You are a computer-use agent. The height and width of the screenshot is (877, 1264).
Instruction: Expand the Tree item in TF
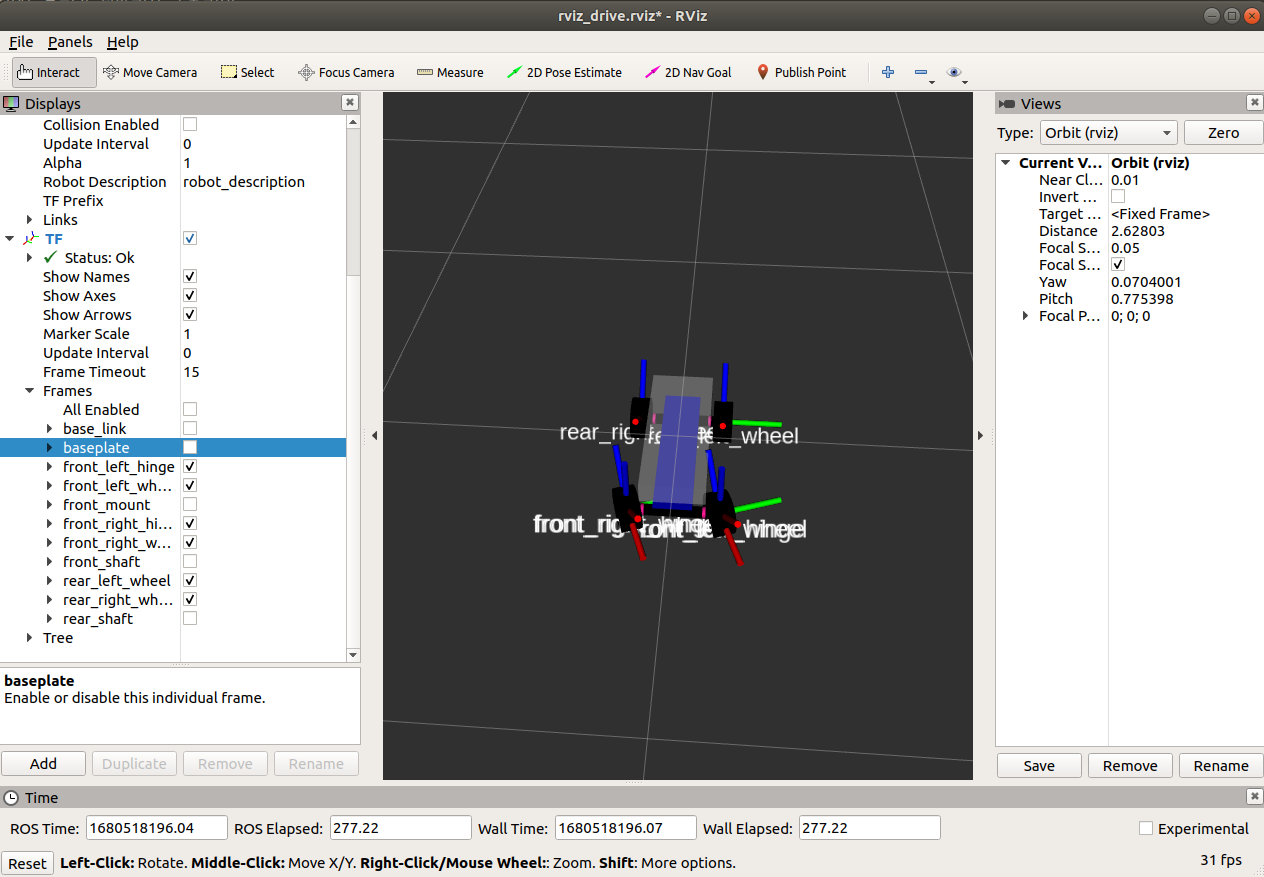tap(30, 638)
